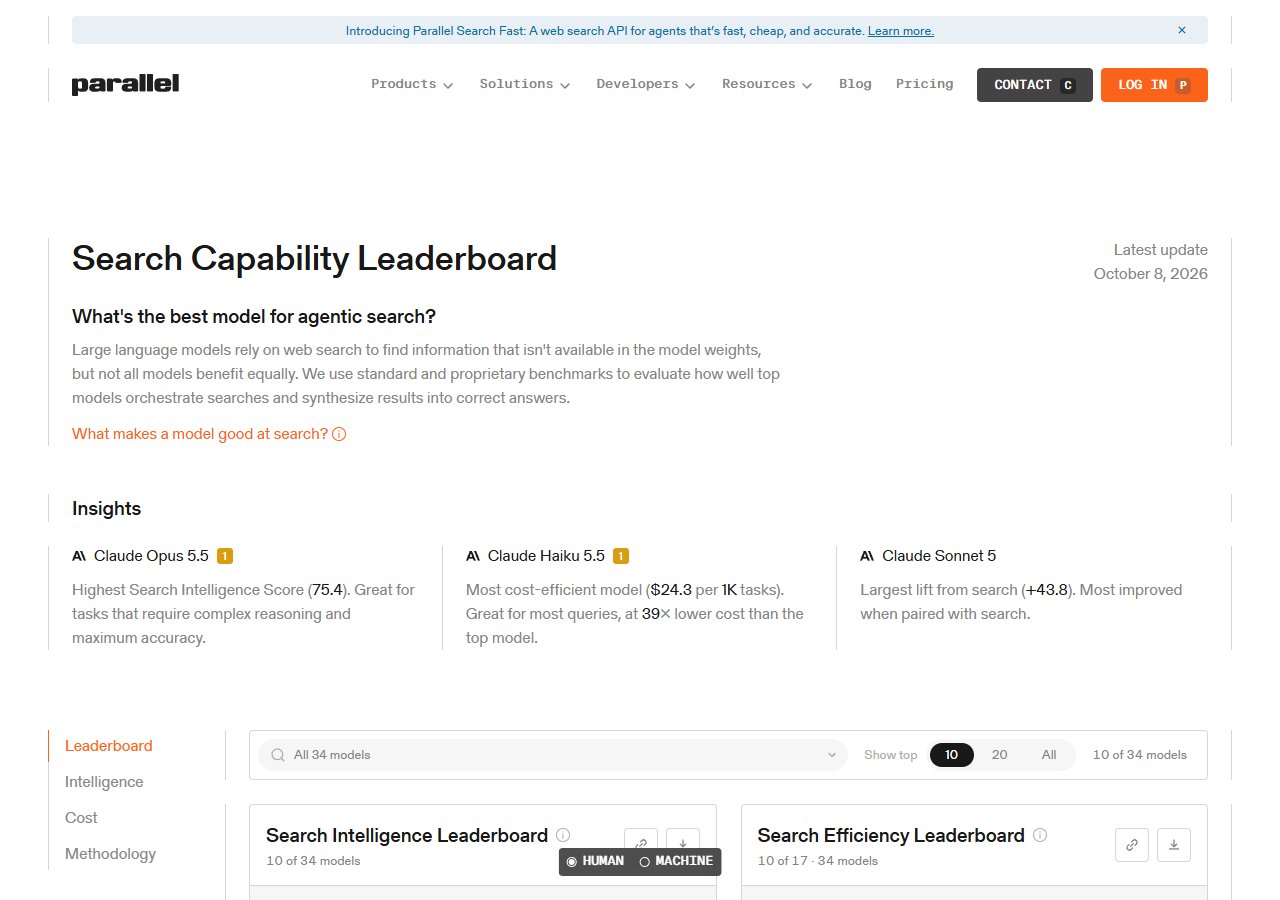Expand the Solutions menu
1280x900 pixels.
pyautogui.click(x=525, y=85)
